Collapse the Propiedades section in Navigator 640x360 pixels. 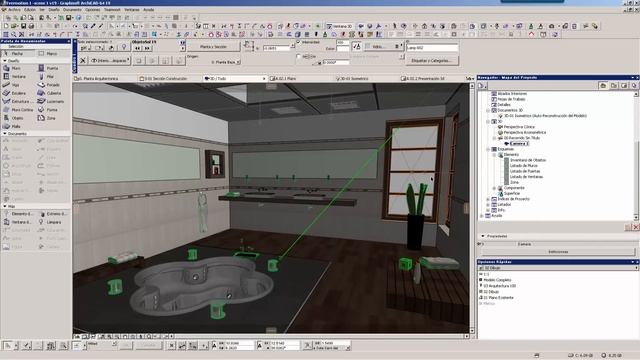pyautogui.click(x=483, y=236)
